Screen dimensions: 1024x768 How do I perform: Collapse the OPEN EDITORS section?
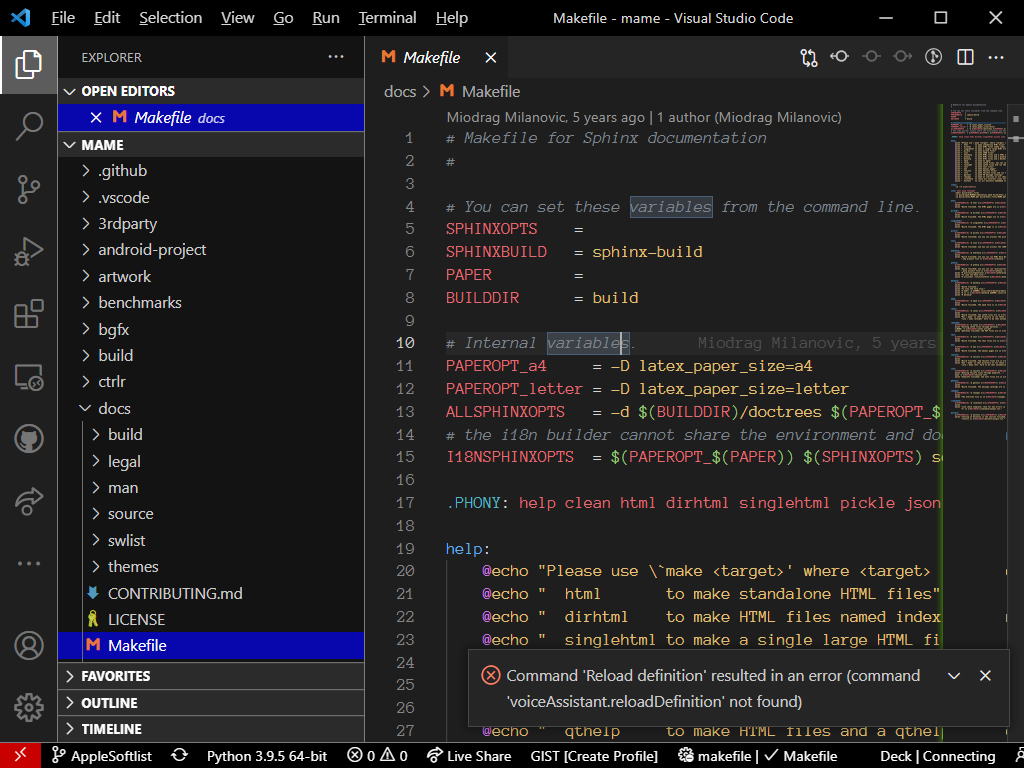tap(127, 91)
